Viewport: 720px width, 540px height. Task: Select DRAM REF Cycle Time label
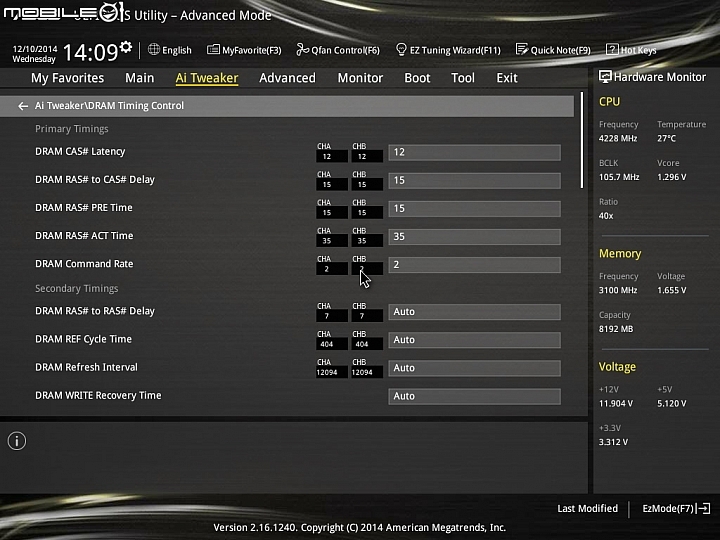click(83, 339)
